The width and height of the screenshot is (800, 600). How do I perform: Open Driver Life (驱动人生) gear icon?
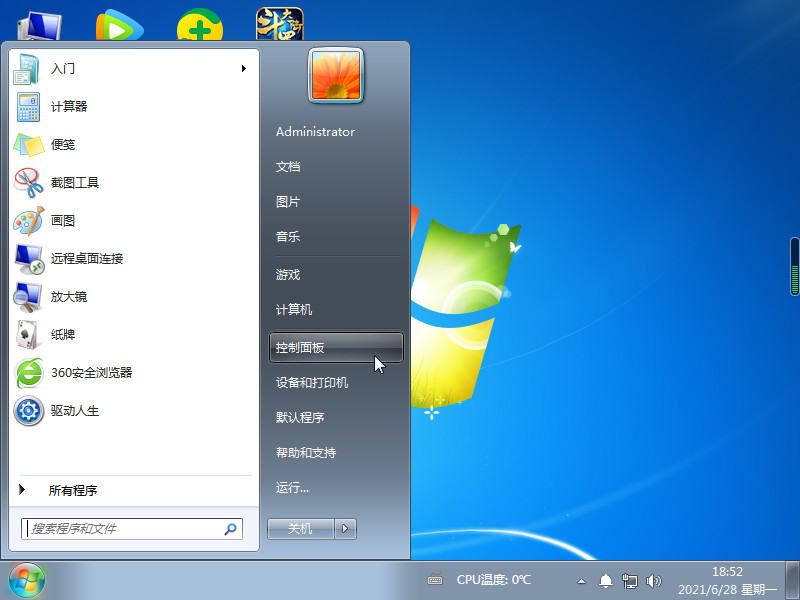(28, 410)
